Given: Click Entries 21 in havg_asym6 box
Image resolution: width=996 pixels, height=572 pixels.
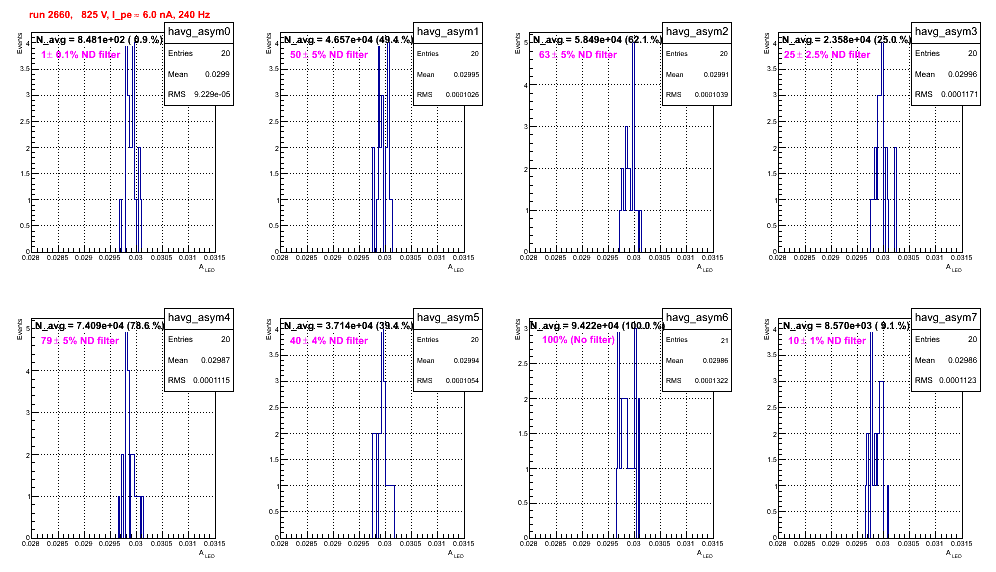Looking at the screenshot, I should click(x=697, y=340).
